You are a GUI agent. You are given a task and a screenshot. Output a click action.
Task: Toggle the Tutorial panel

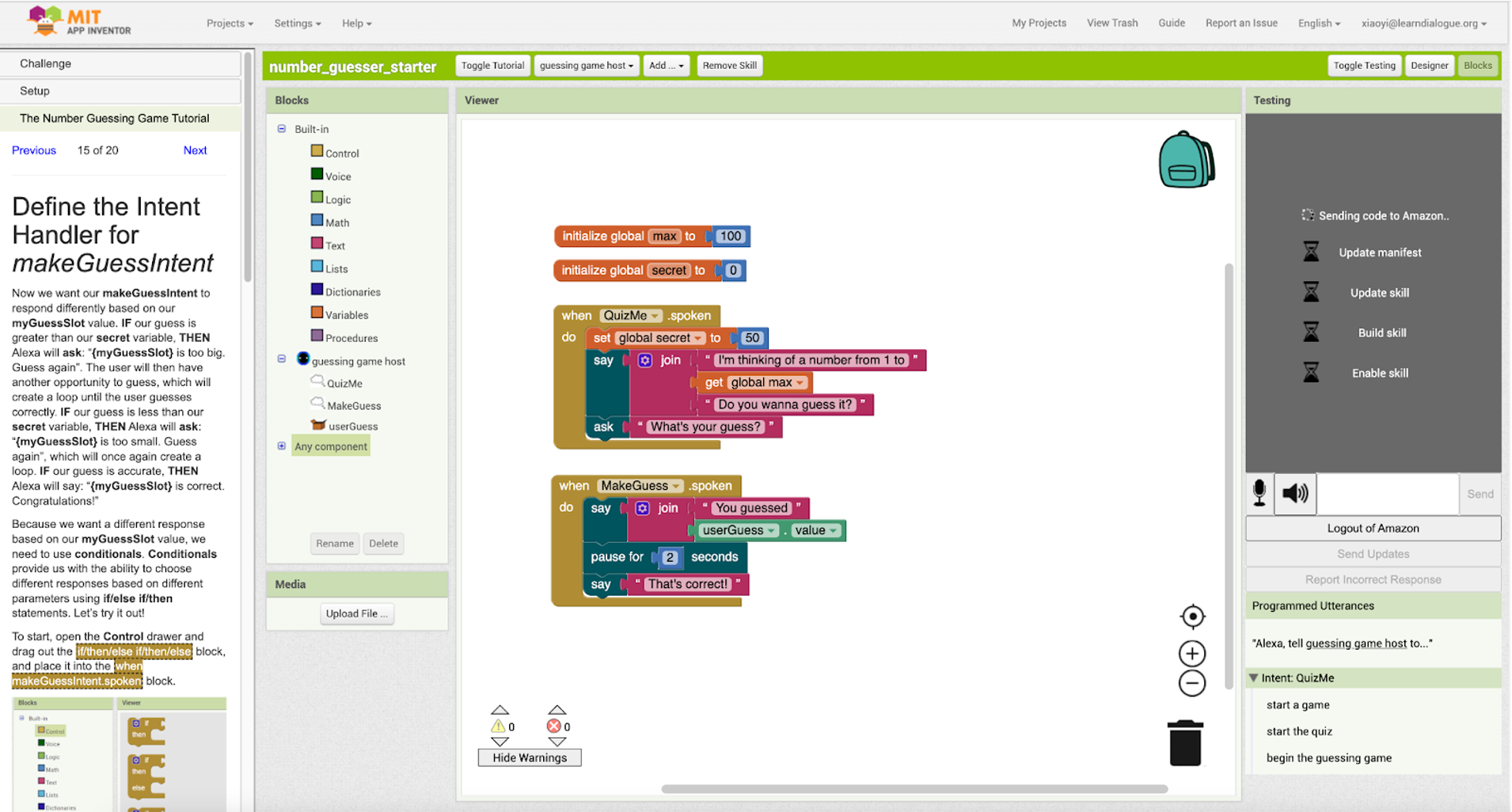click(492, 66)
